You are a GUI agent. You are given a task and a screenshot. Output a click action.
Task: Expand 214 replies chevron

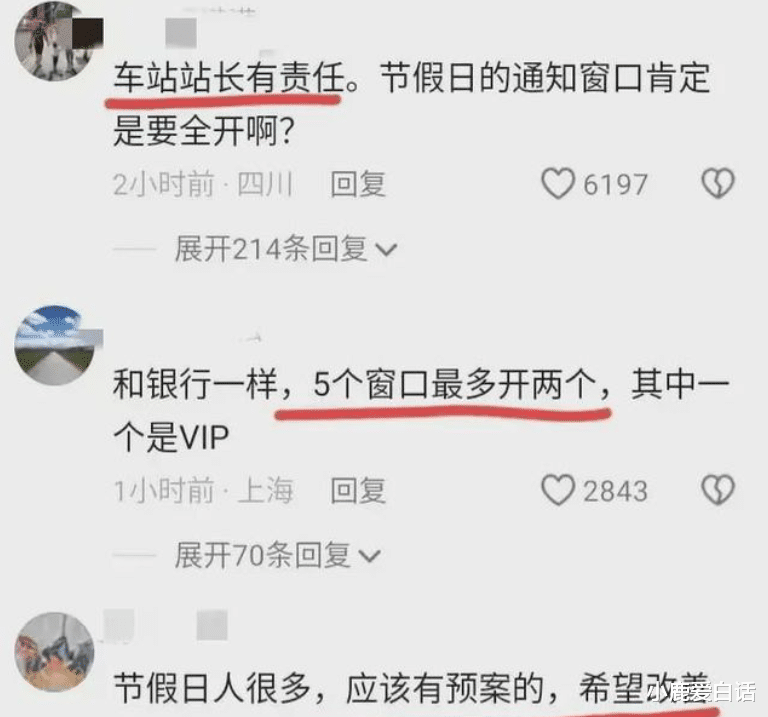386,250
